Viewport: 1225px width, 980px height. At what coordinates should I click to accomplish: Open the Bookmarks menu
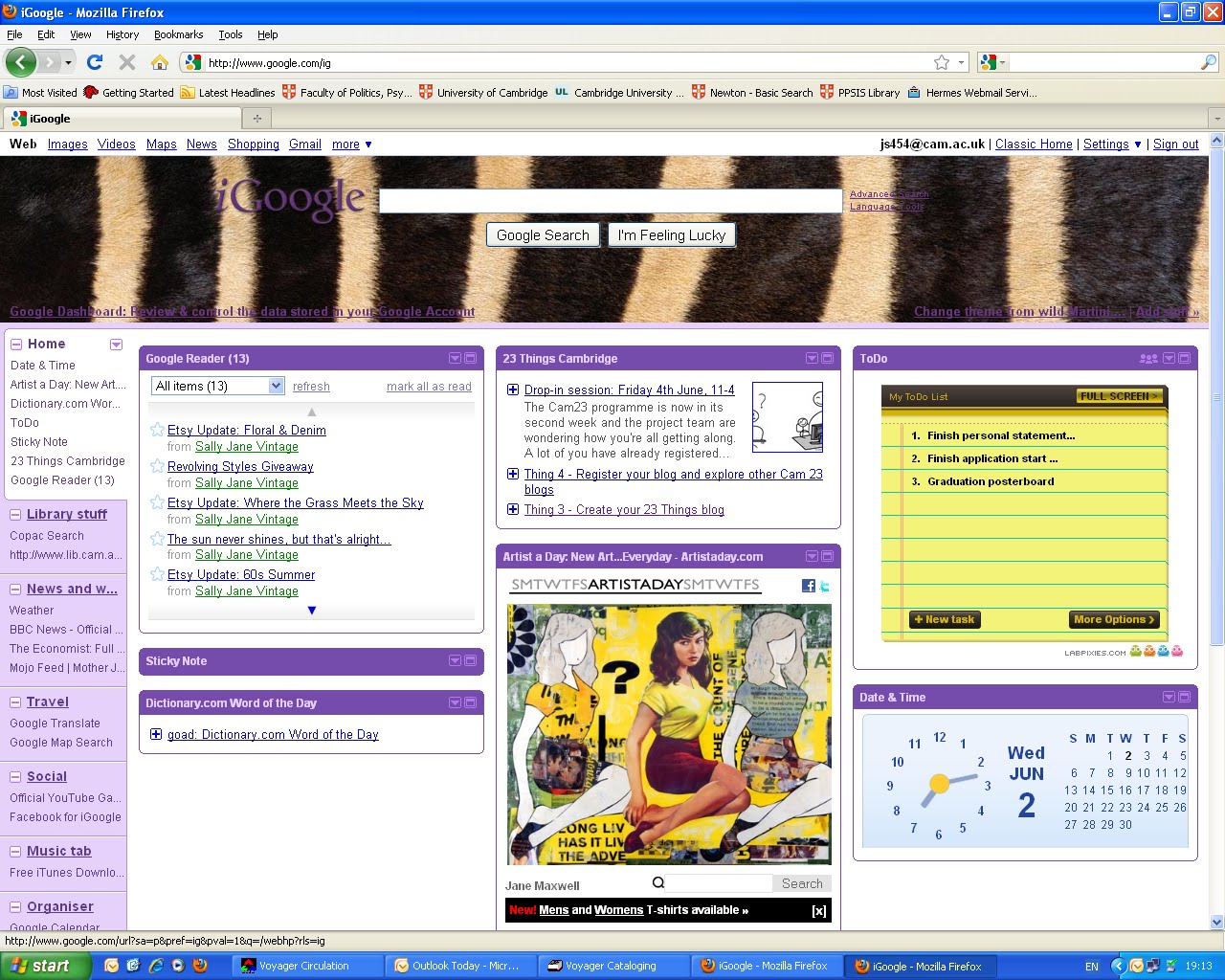178,34
